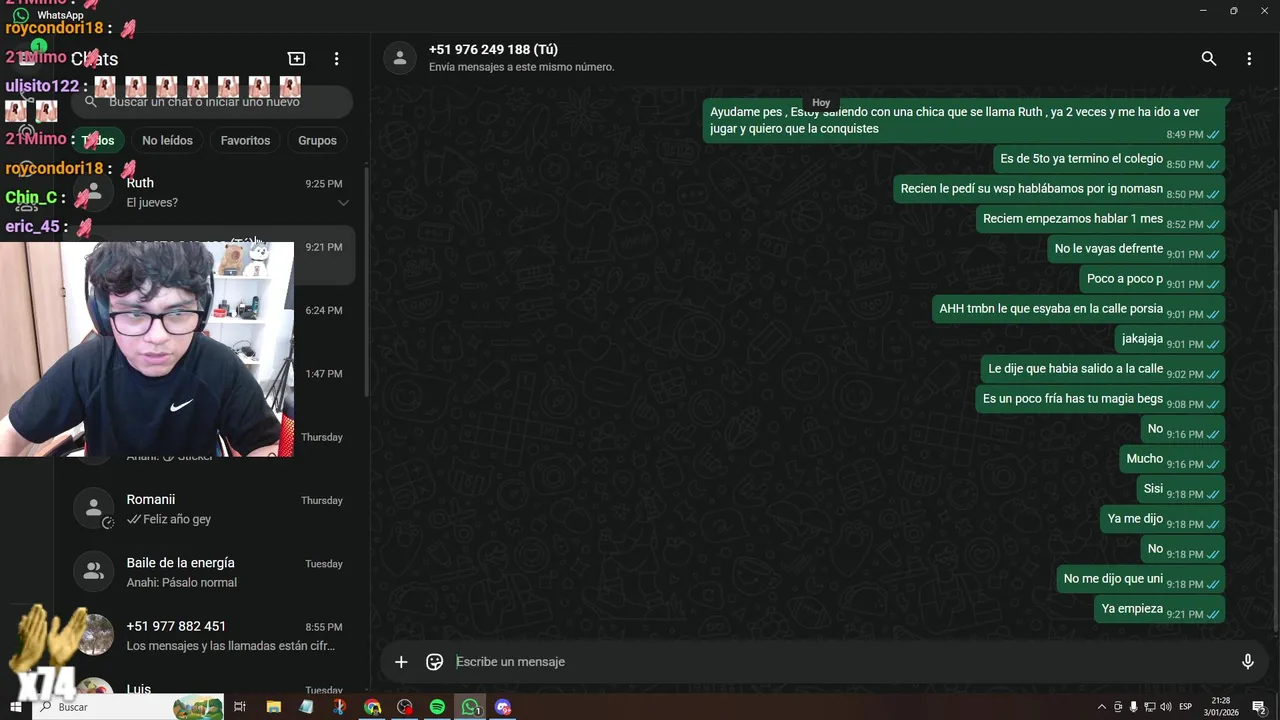This screenshot has height=720, width=1280.
Task: Click the message "Reciem empezamos hablar 1 mes"
Action: pos(1100,219)
